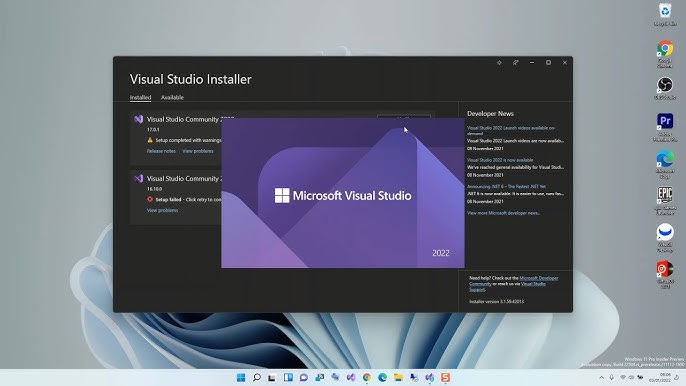This screenshot has height=386, width=686.
Task: Click the Visual Studio Community 16.10.0 logo icon
Action: pyautogui.click(x=139, y=178)
